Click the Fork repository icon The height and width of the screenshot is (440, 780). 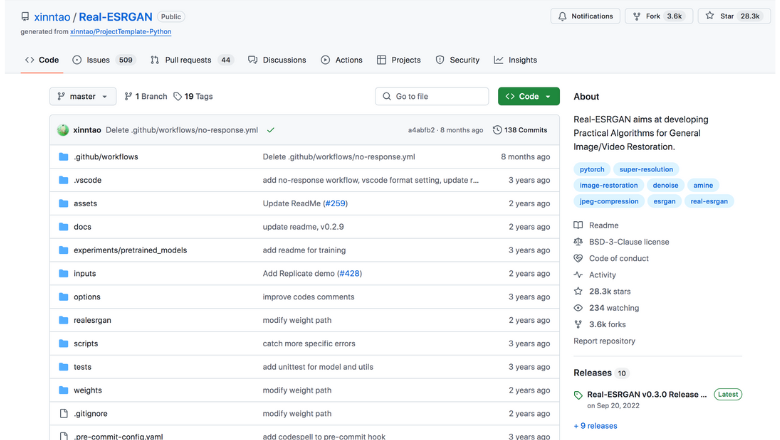(x=637, y=16)
